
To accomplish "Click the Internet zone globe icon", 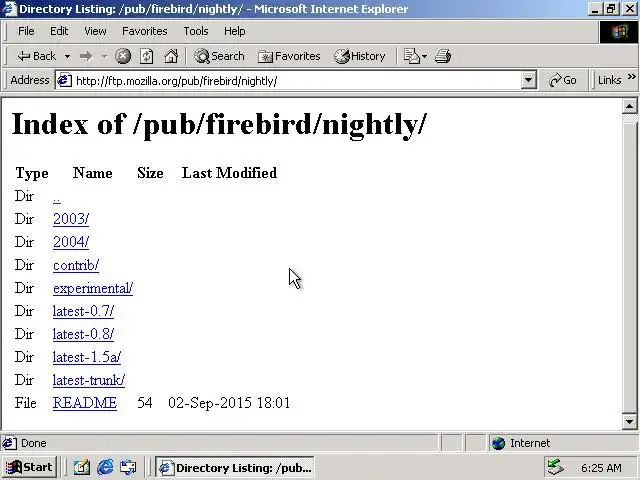I will 498,443.
